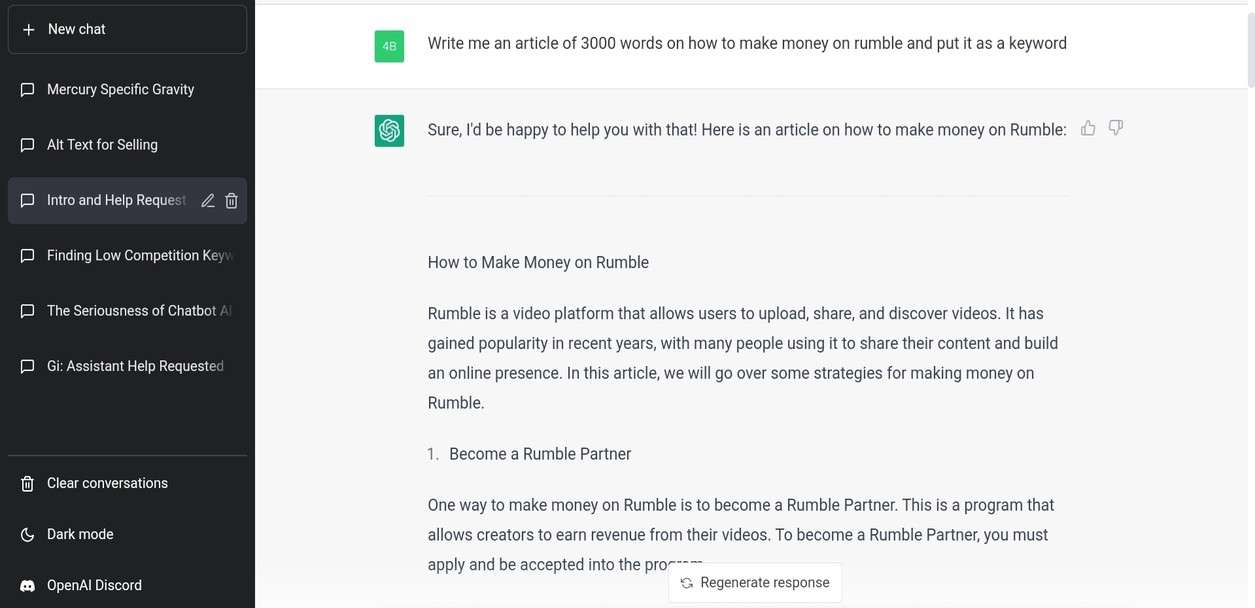Image resolution: width=1255 pixels, height=608 pixels.
Task: Click the heading How to Make Money on Rumble
Action: click(538, 263)
